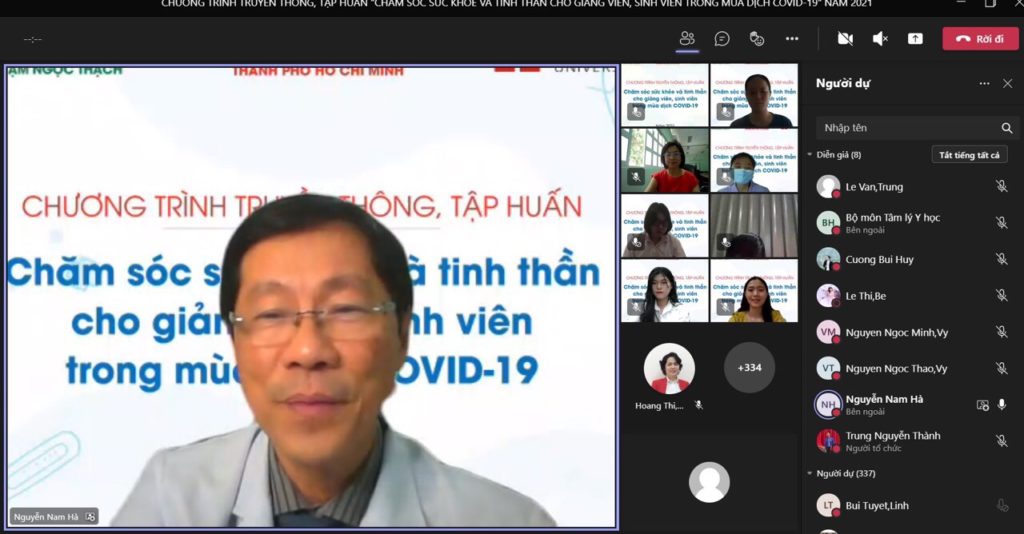Screen dimensions: 1024x534
Task: Unmute the microphone in toolbar
Action: pos(880,39)
